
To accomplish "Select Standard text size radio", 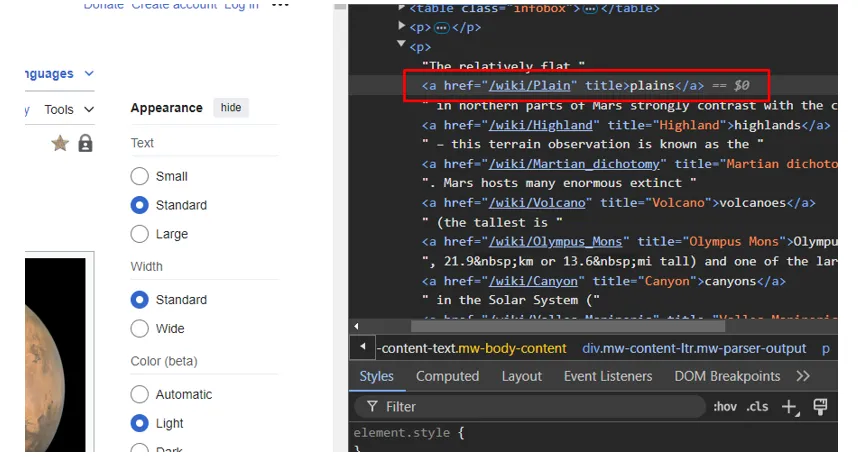I will (x=140, y=205).
